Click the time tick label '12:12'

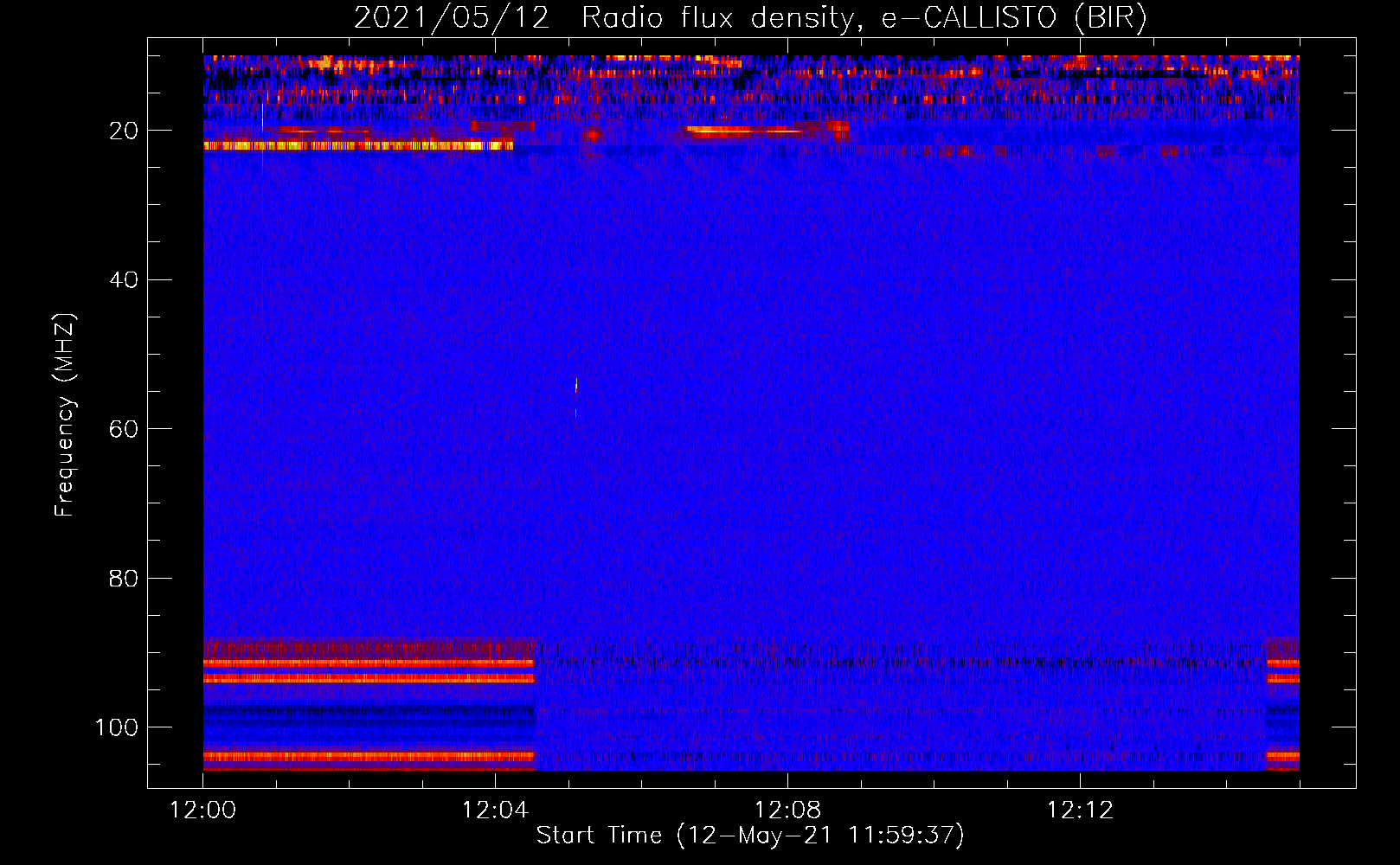(1081, 811)
